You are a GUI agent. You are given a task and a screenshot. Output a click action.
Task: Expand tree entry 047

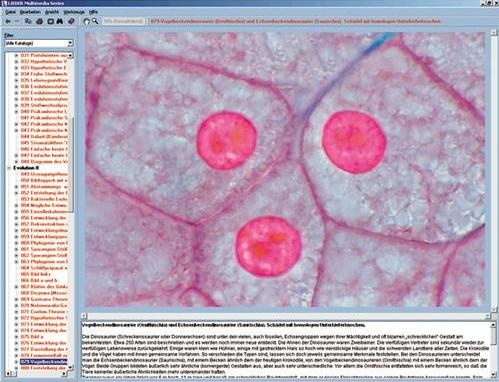[16, 155]
